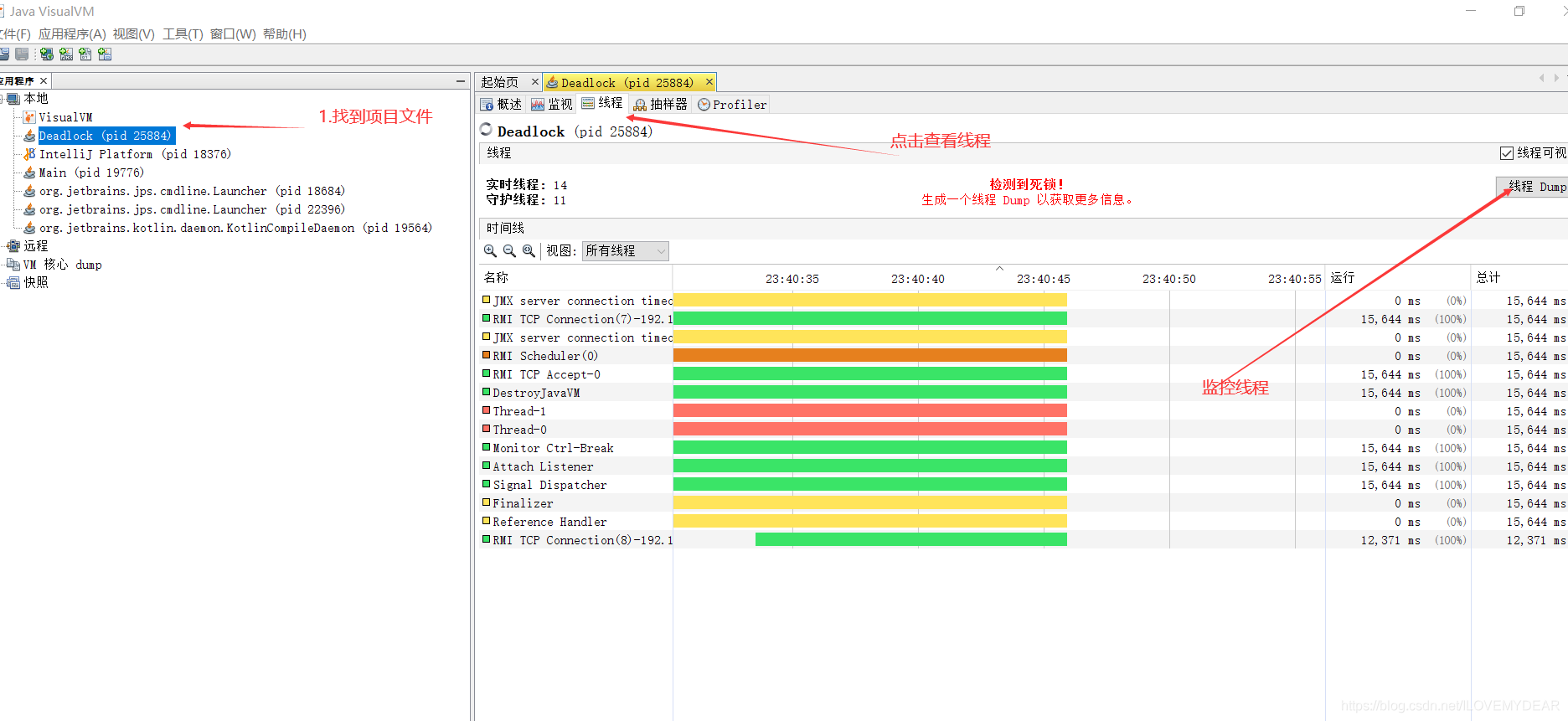
Task: Click the VM 核心 dump icon
Action: pyautogui.click(x=13, y=265)
